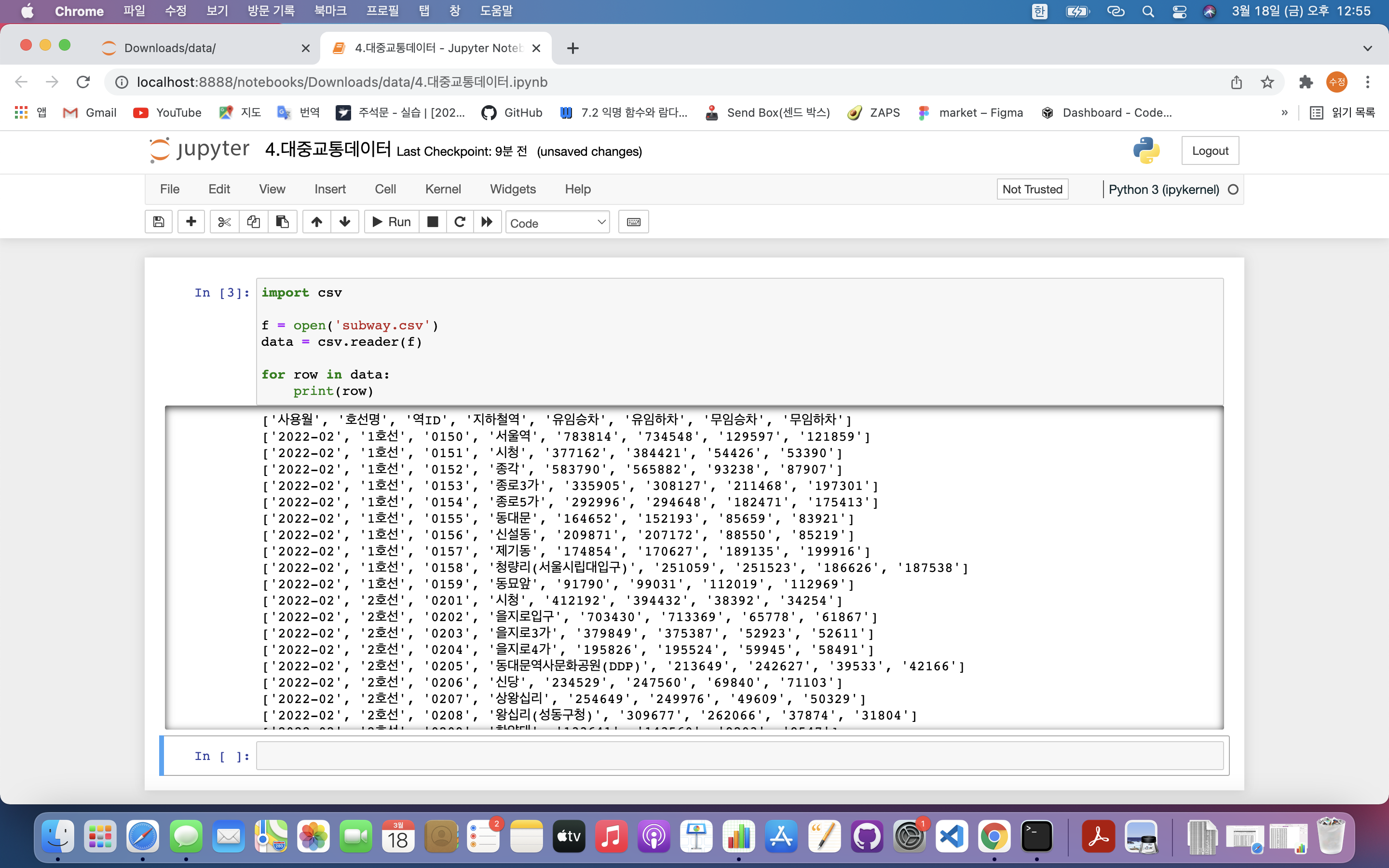Move the selected cell up

click(x=316, y=222)
